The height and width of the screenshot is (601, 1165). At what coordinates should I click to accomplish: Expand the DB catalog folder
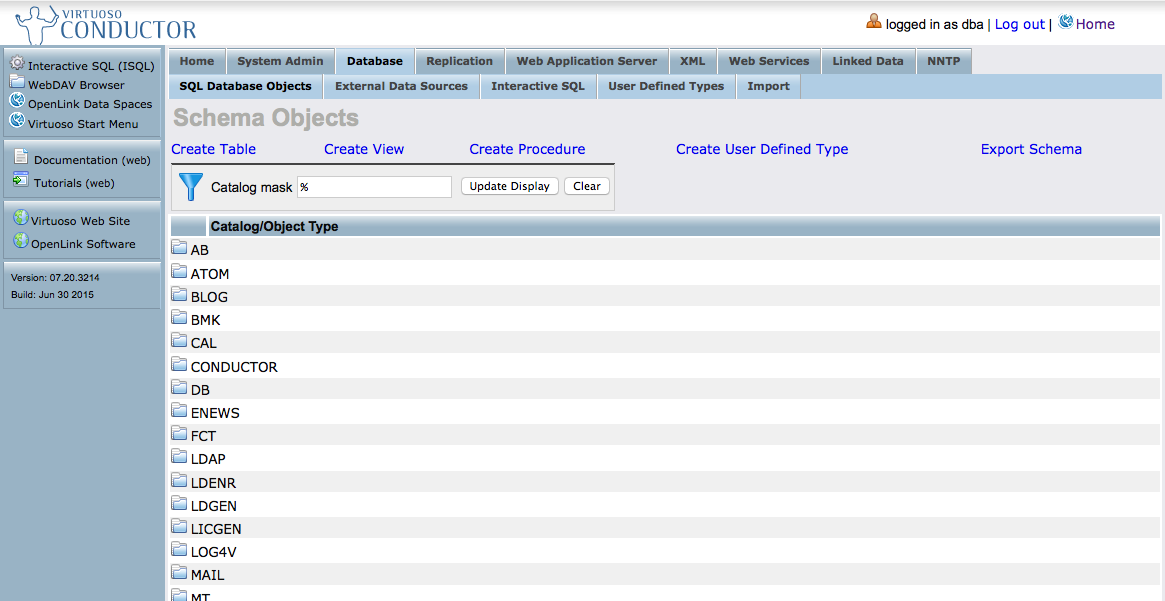pyautogui.click(x=180, y=388)
